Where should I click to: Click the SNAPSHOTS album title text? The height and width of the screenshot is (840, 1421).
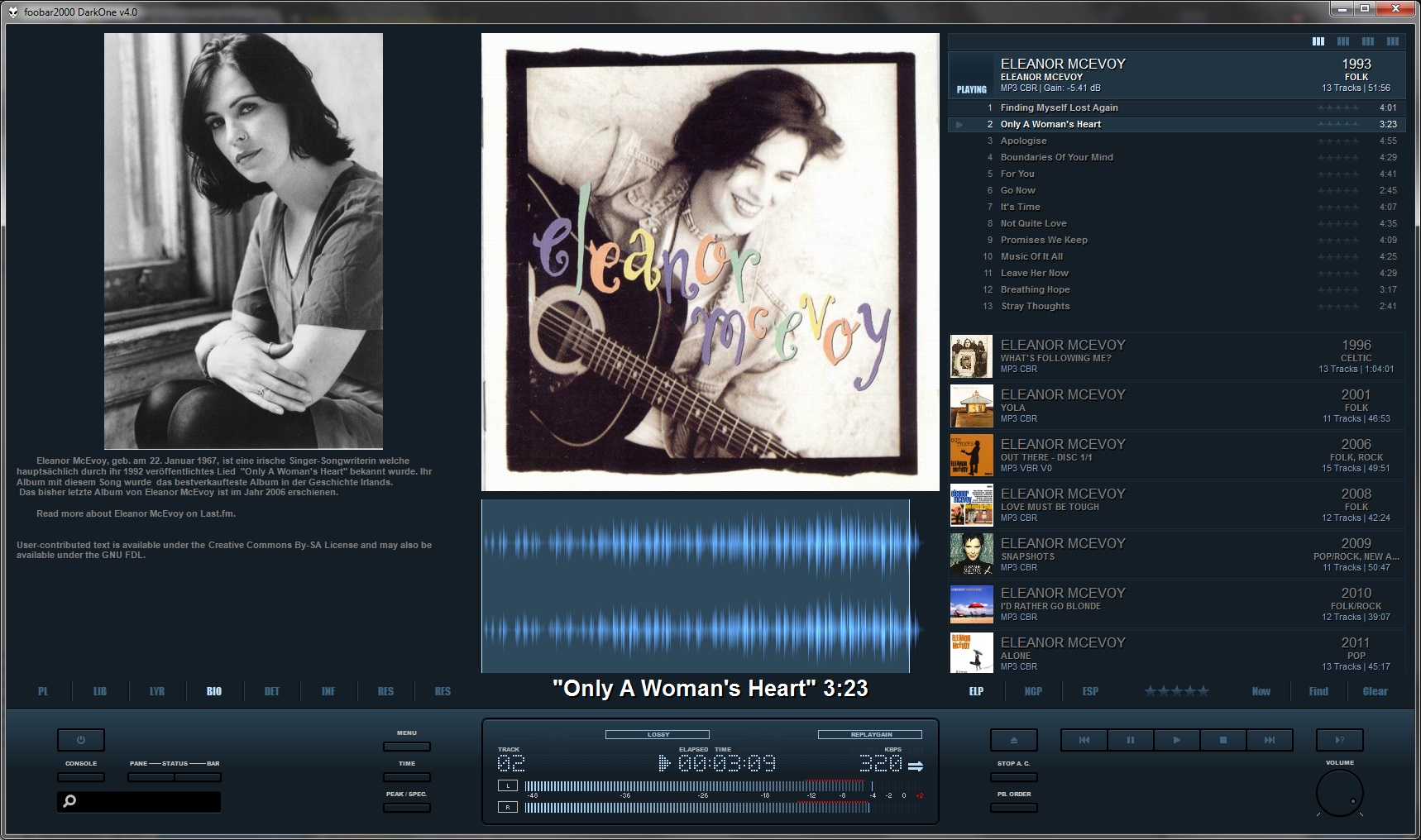click(x=1027, y=556)
